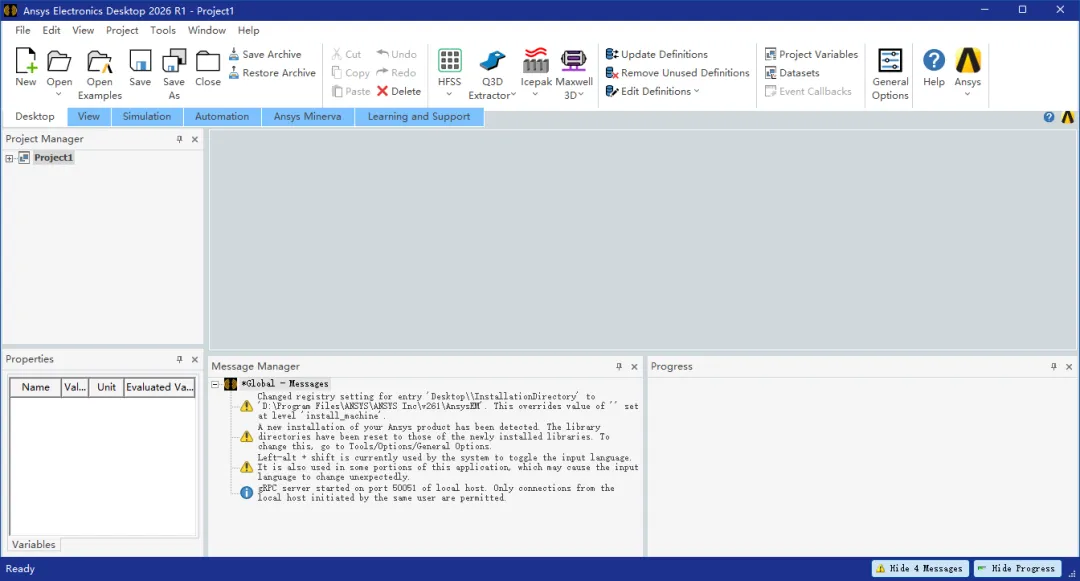Viewport: 1080px width, 581px height.
Task: Open Project Variables
Action: click(x=811, y=54)
